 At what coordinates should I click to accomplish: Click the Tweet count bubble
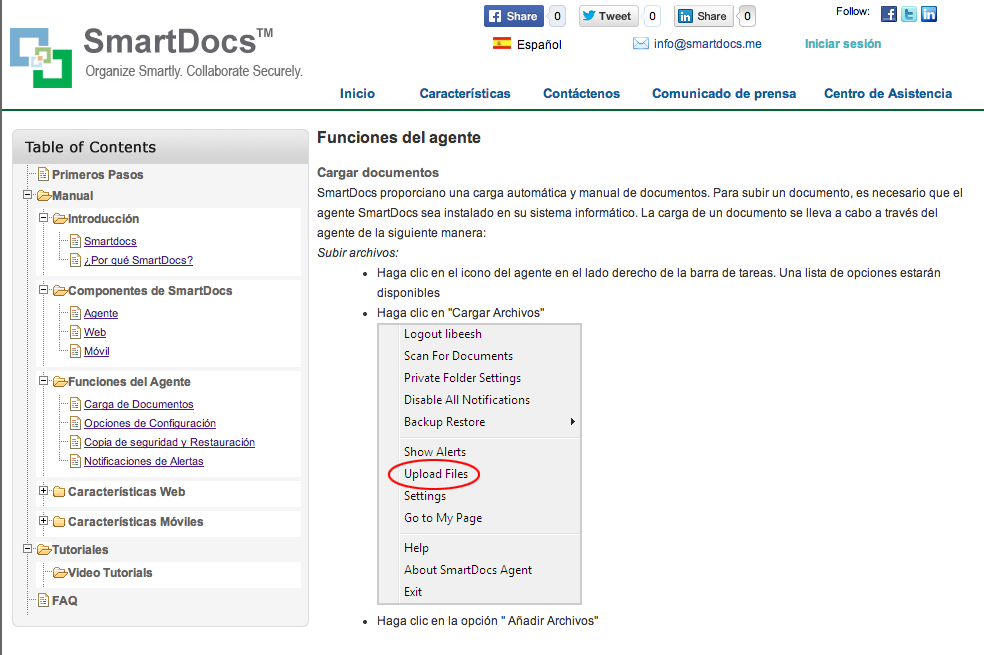point(652,16)
